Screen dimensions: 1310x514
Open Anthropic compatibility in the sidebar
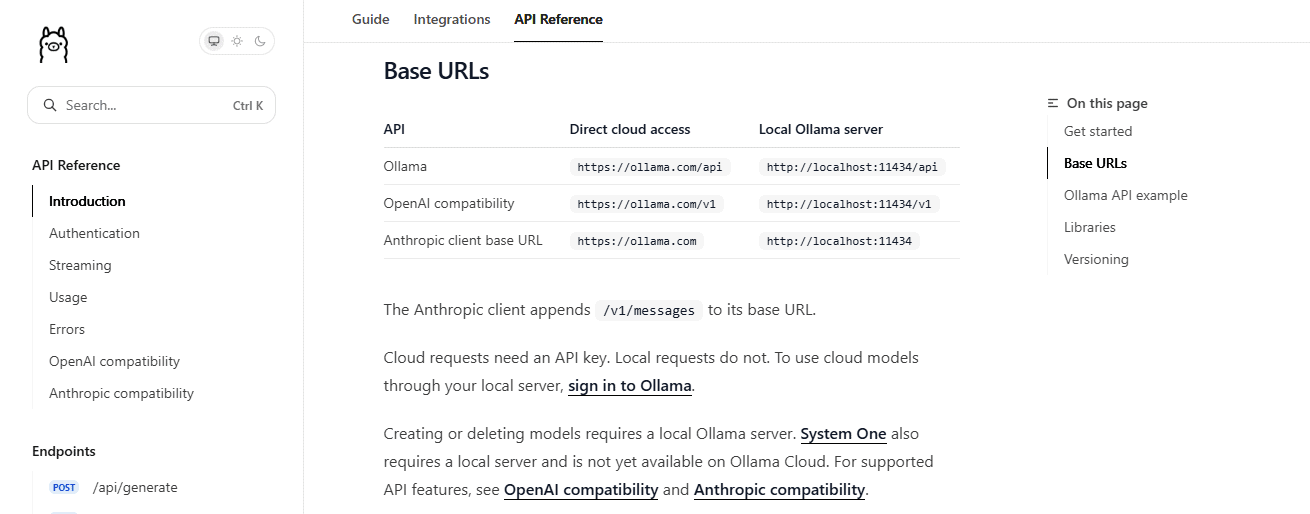(121, 393)
